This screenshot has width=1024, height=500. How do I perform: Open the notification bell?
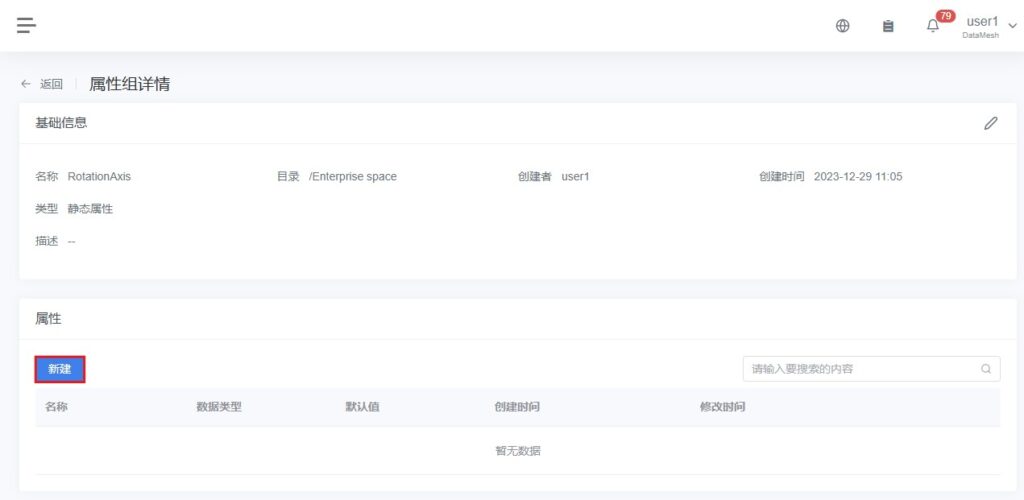tap(932, 27)
